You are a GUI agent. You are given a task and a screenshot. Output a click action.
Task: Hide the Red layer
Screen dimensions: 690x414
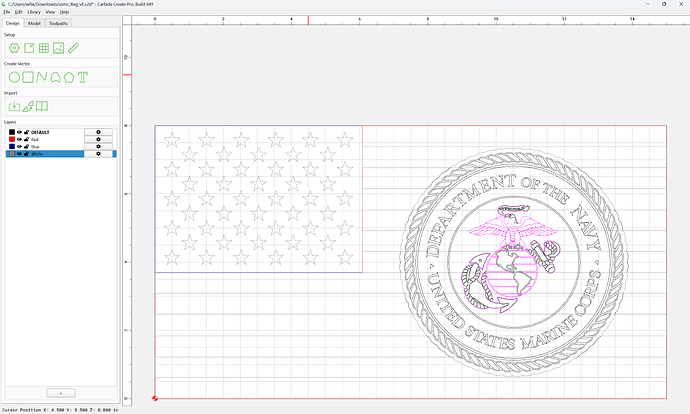19,139
